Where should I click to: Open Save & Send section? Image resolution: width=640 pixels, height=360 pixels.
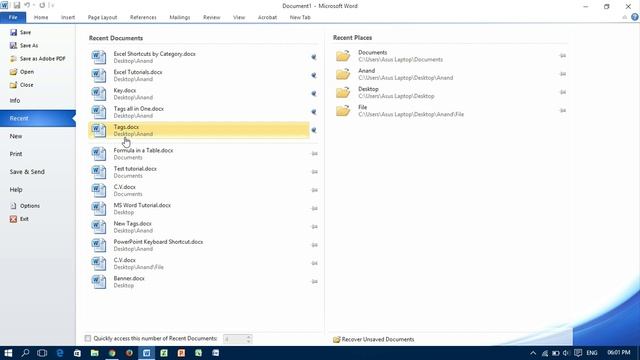(27, 172)
